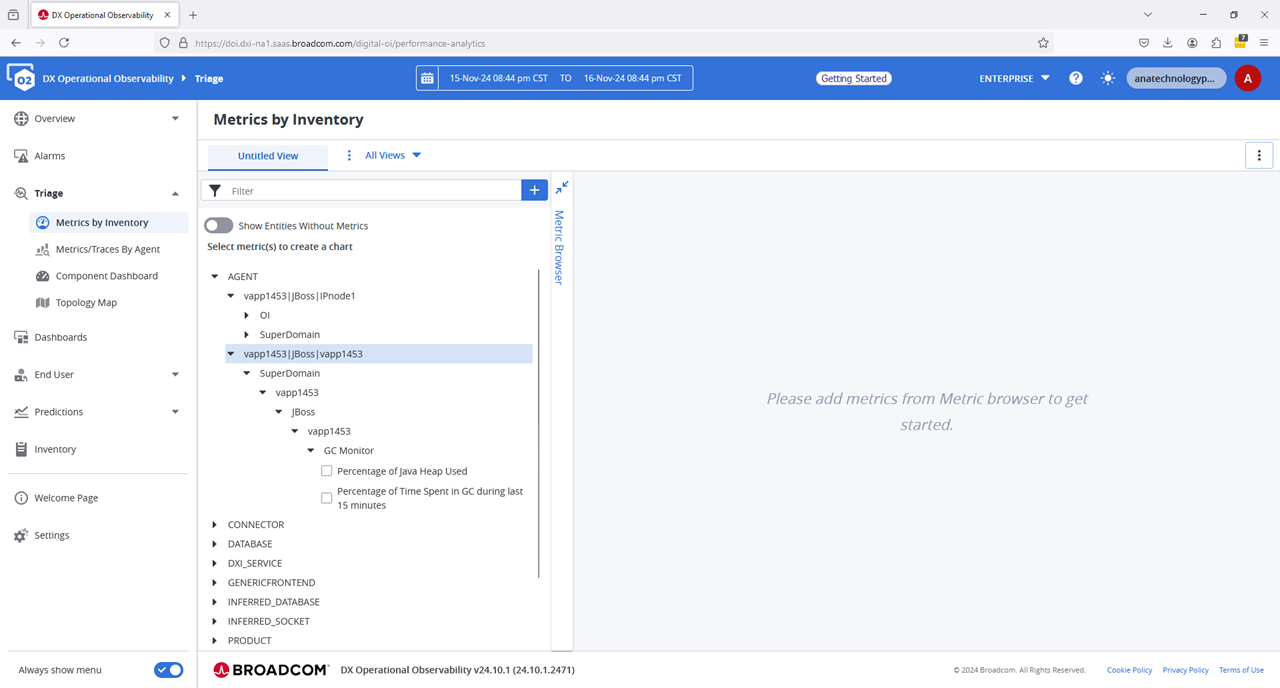Check Percentage of Java Heap Used

(x=327, y=471)
